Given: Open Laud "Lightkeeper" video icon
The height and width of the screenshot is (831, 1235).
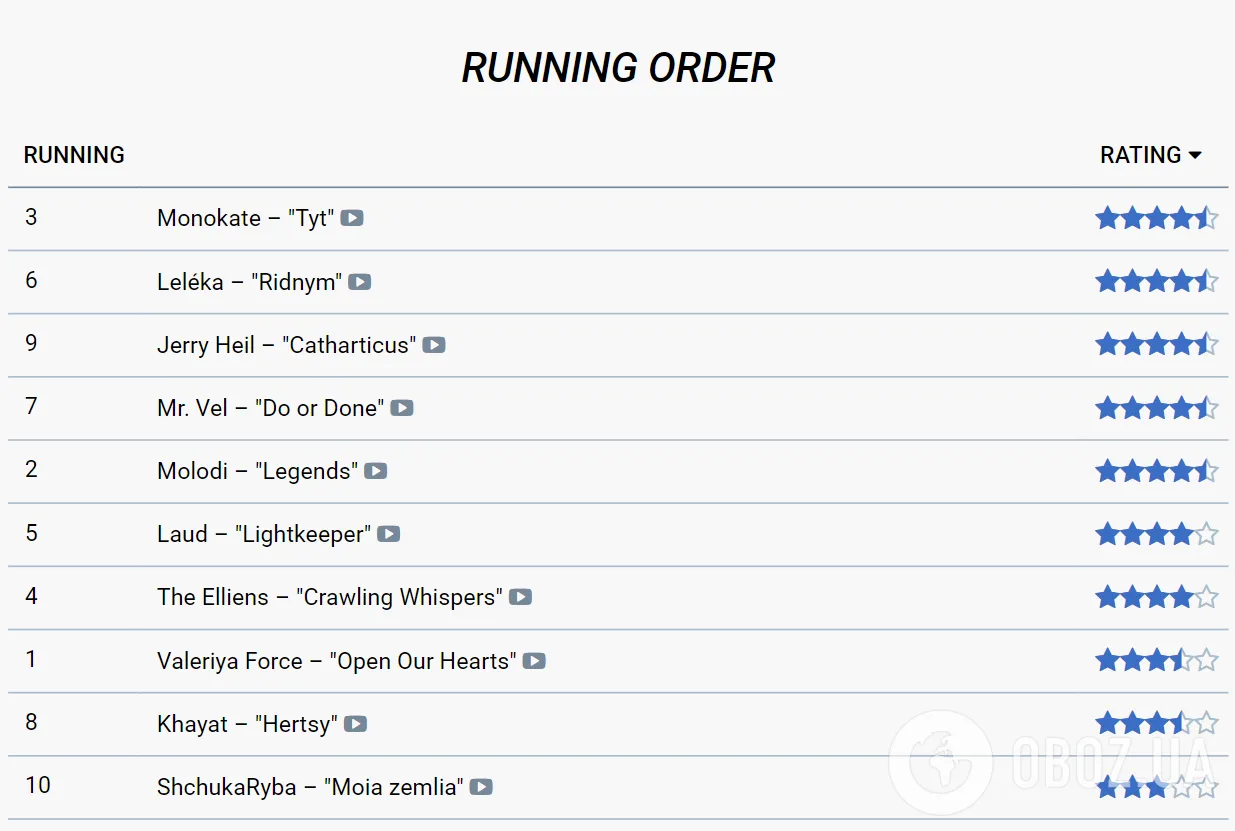Looking at the screenshot, I should tap(389, 534).
